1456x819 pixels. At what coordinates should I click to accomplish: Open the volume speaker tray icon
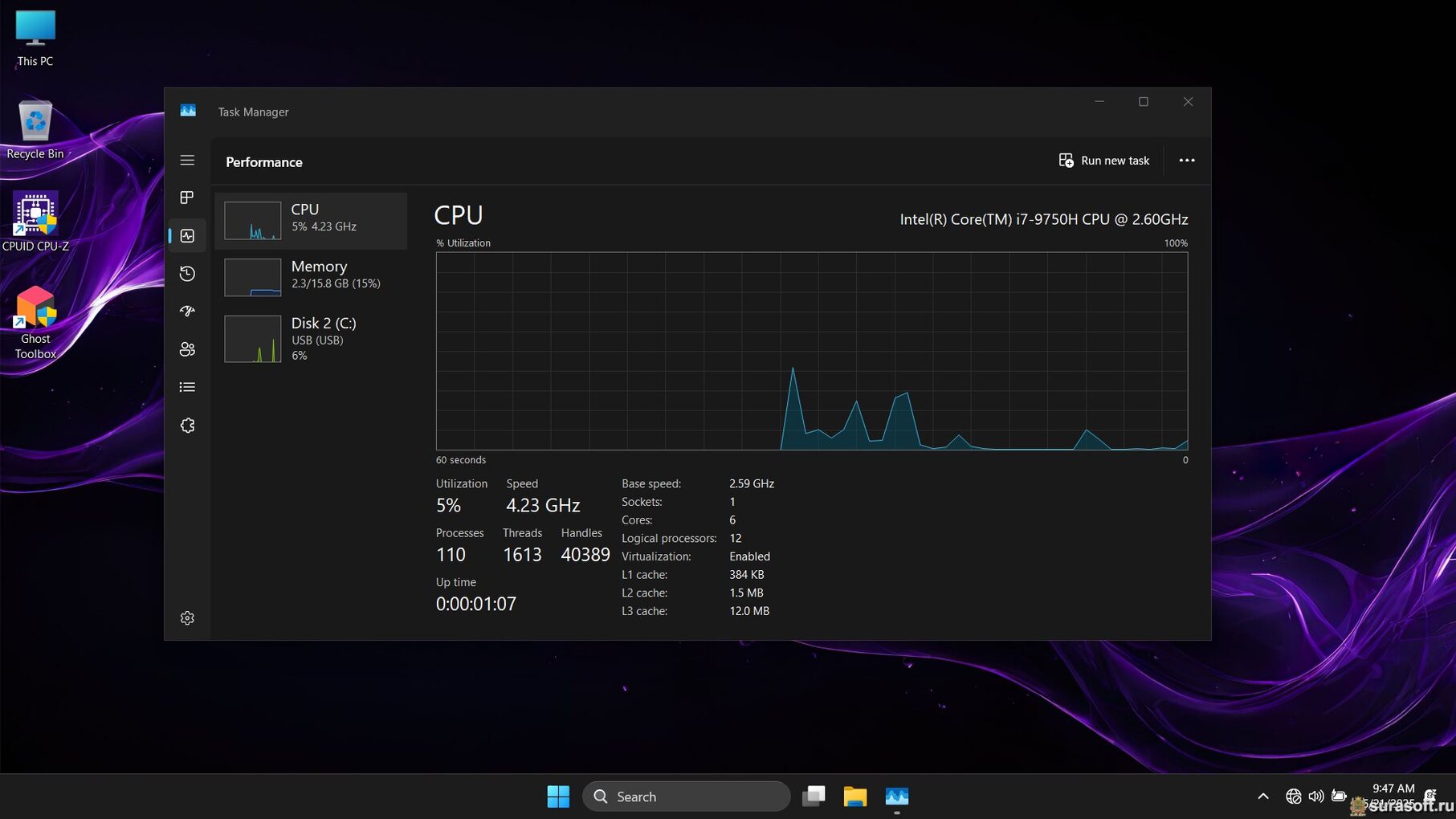click(1315, 797)
